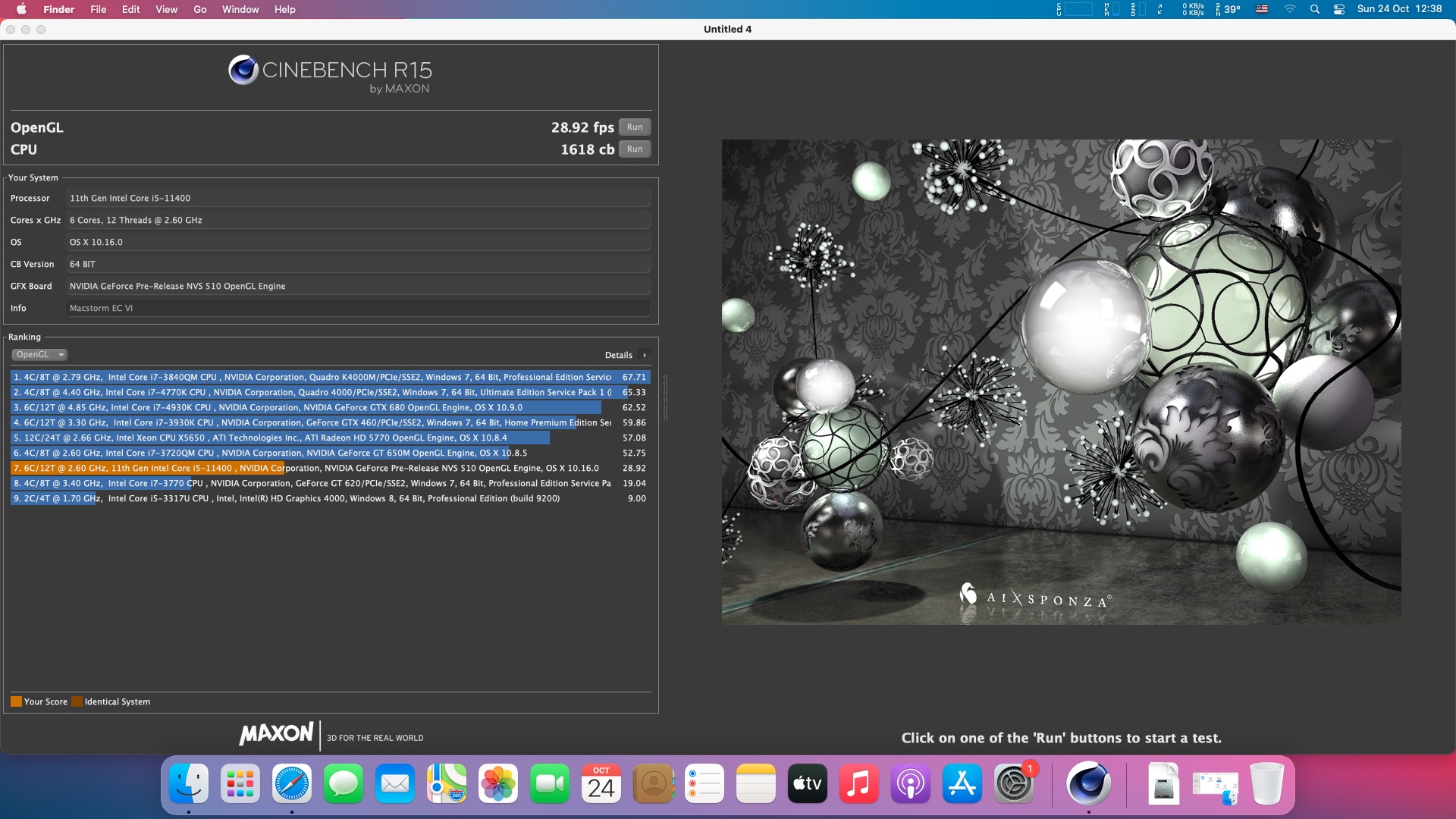Expand the ranking Details arrow
Viewport: 1456px width, 819px height.
645,355
